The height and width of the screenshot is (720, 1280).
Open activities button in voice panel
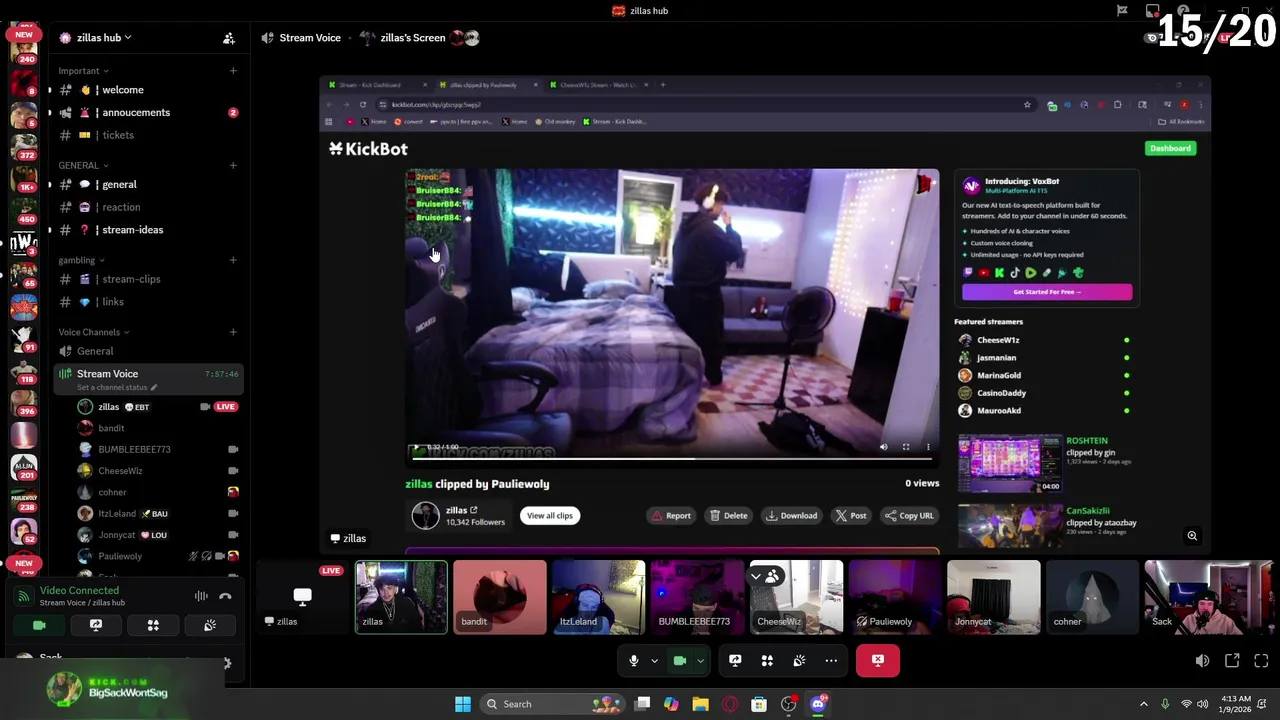click(x=153, y=625)
